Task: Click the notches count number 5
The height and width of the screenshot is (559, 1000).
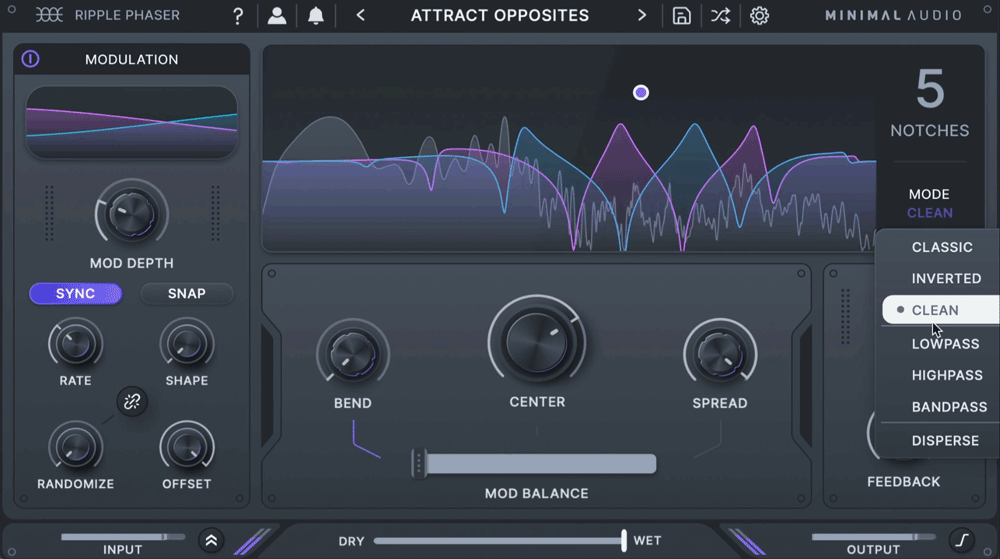Action: point(930,89)
